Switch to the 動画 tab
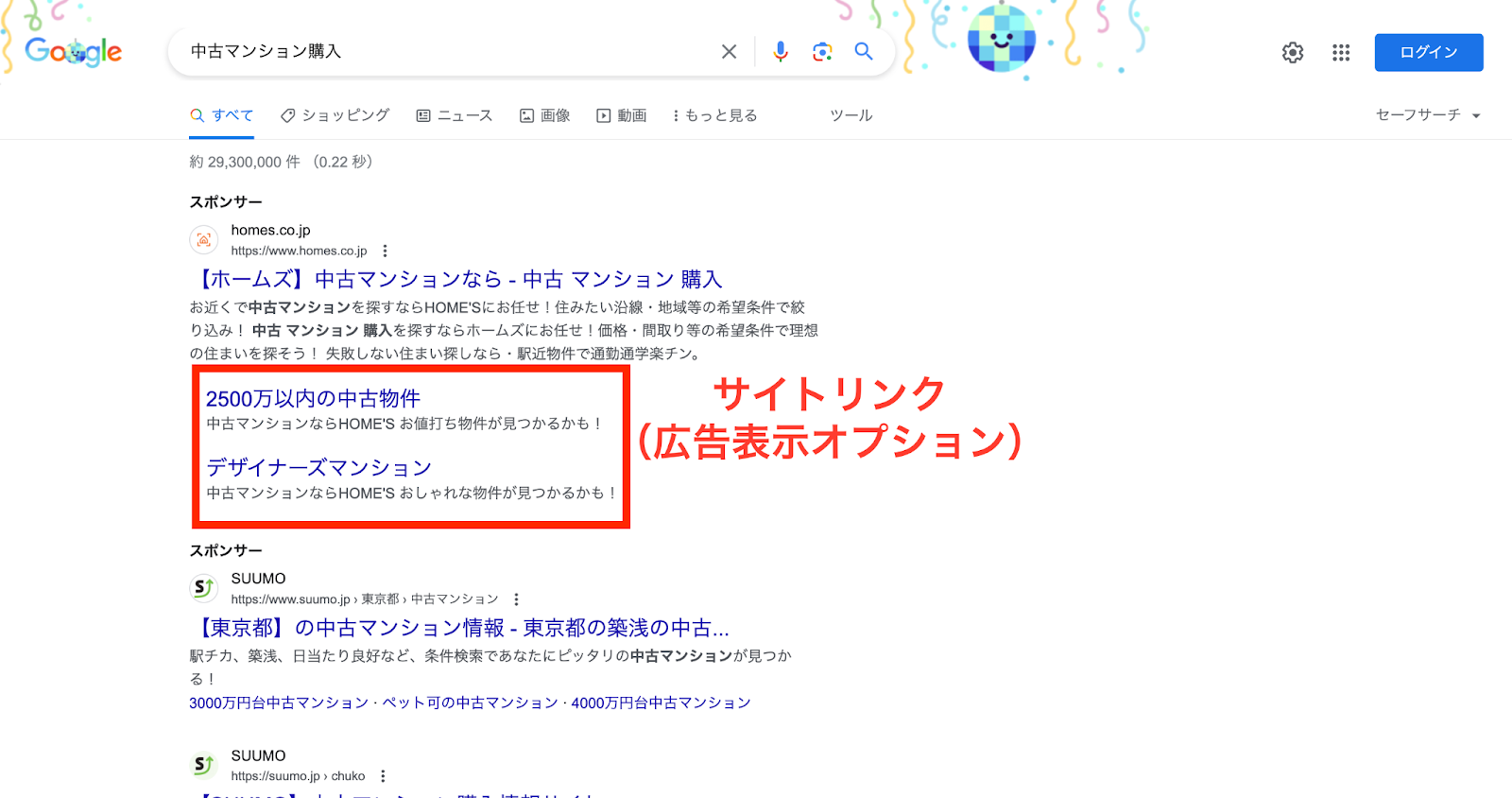Image resolution: width=1512 pixels, height=798 pixels. pyautogui.click(x=622, y=115)
